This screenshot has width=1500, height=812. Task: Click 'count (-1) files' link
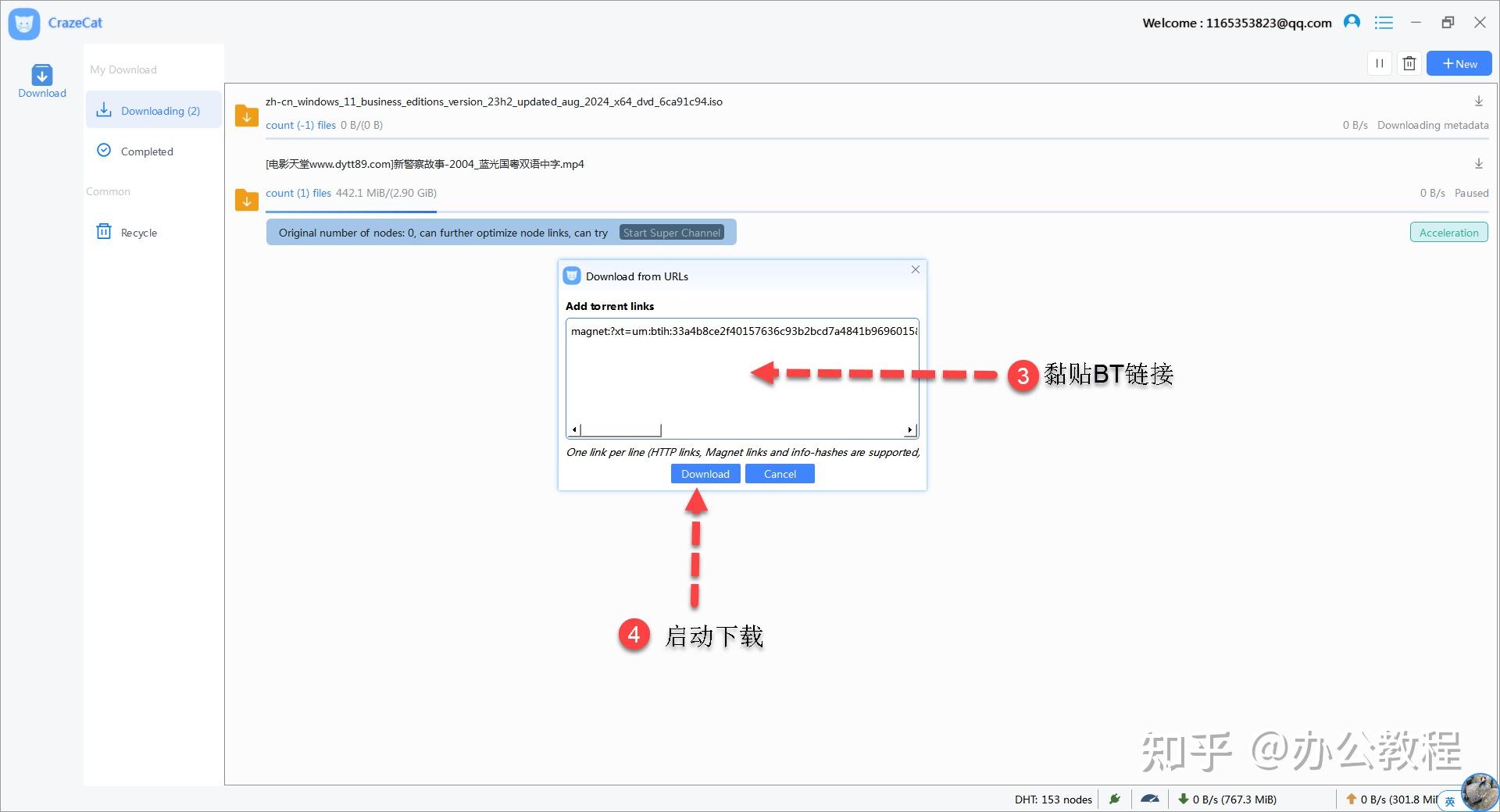coord(301,125)
